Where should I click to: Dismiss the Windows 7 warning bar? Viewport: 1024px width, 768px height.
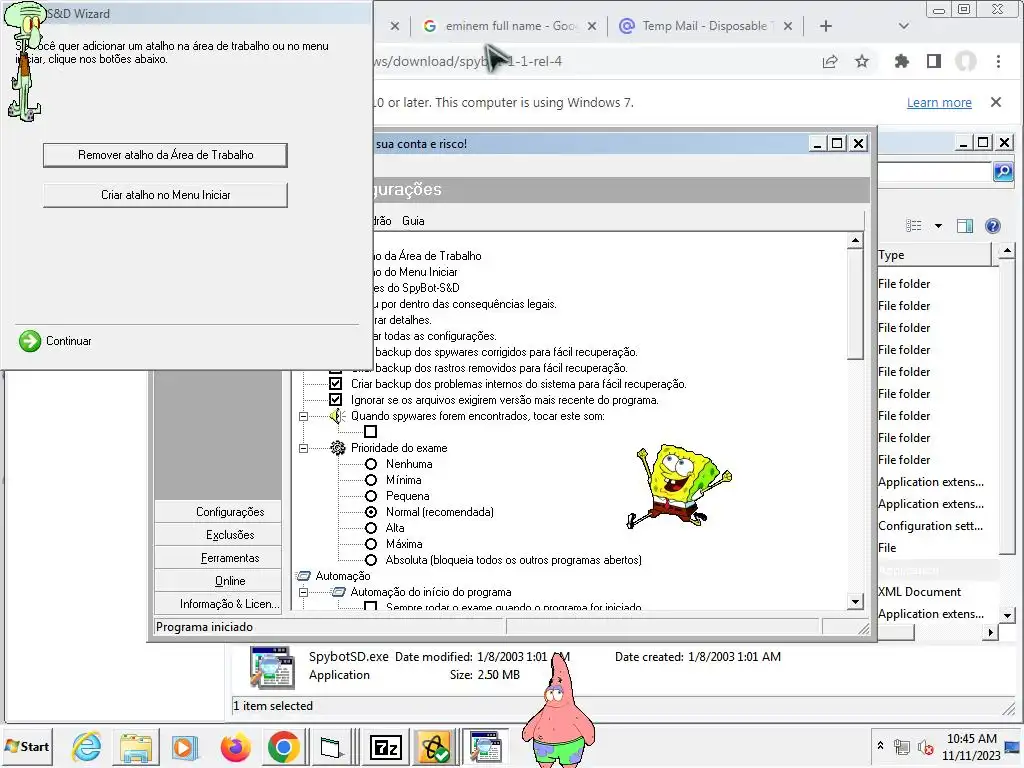[x=996, y=103]
